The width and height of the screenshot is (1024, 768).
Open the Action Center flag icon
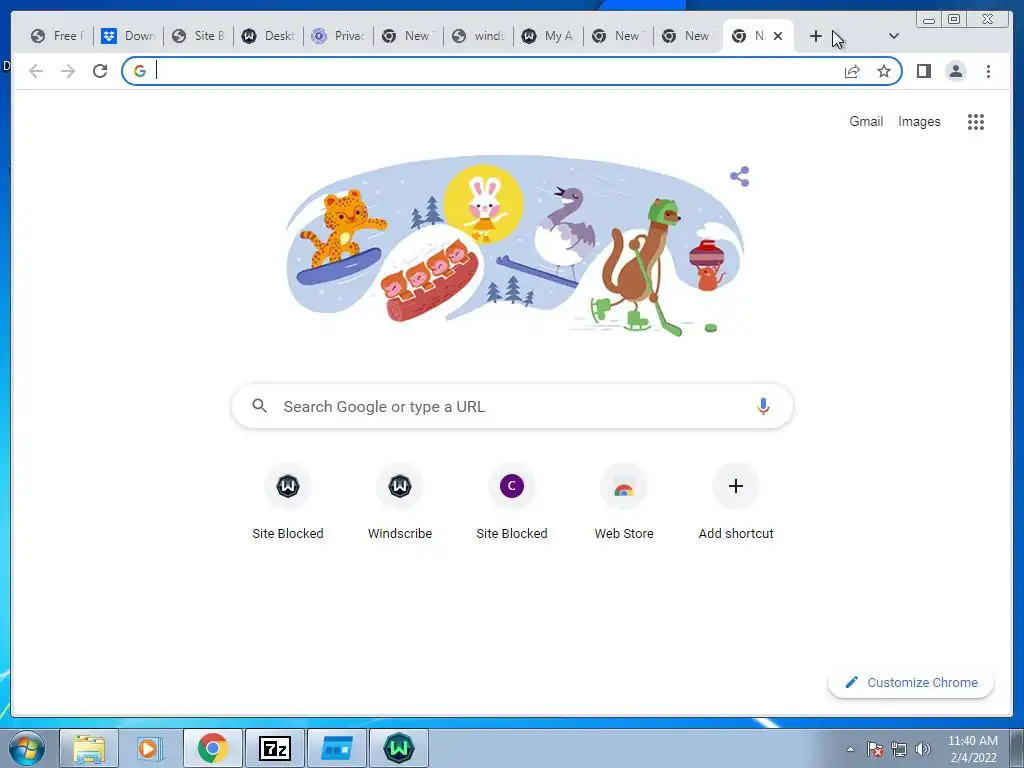pyautogui.click(x=874, y=749)
